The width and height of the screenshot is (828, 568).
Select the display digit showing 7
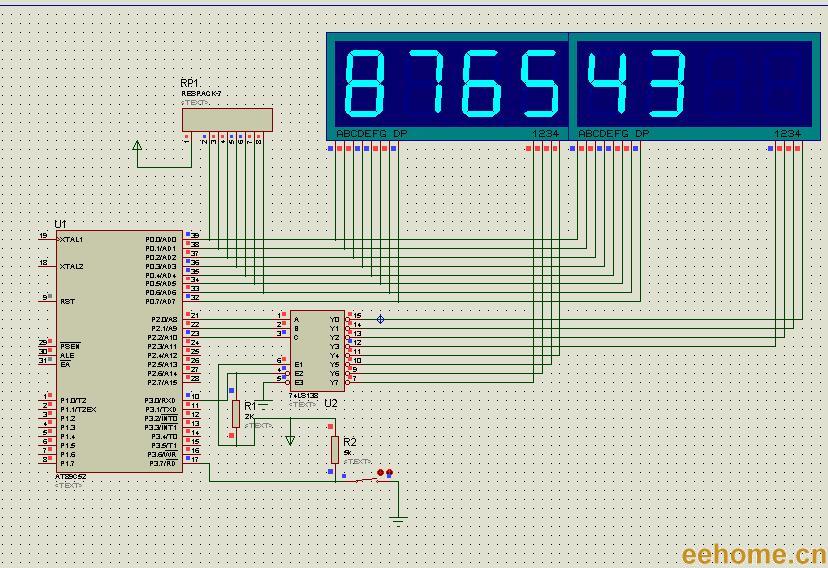click(x=426, y=83)
